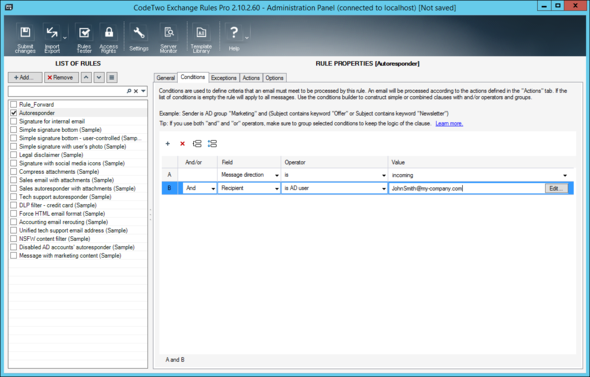This screenshot has height=377, width=590.
Task: Enable DLP filter - credit card checkbox
Action: (x=14, y=205)
